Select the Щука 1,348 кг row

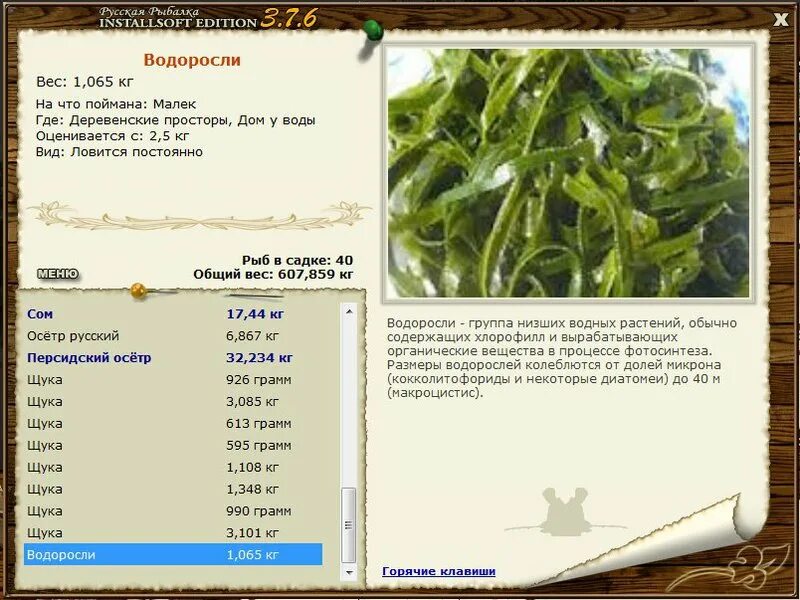click(173, 489)
